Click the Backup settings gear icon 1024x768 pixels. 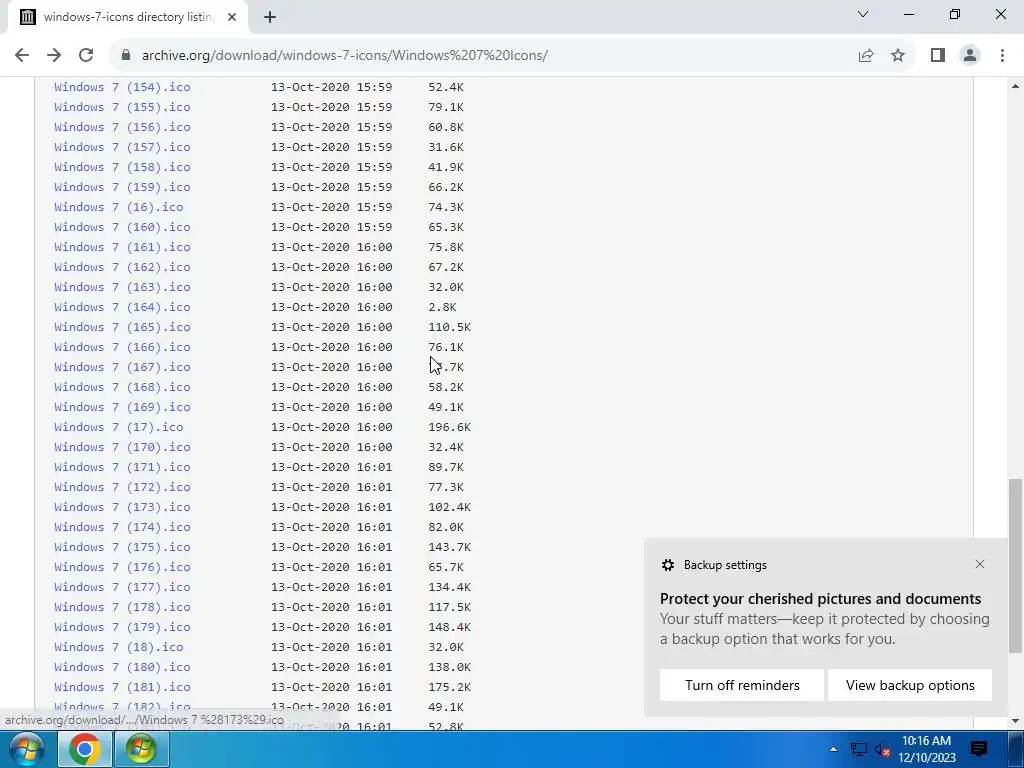pyautogui.click(x=667, y=565)
